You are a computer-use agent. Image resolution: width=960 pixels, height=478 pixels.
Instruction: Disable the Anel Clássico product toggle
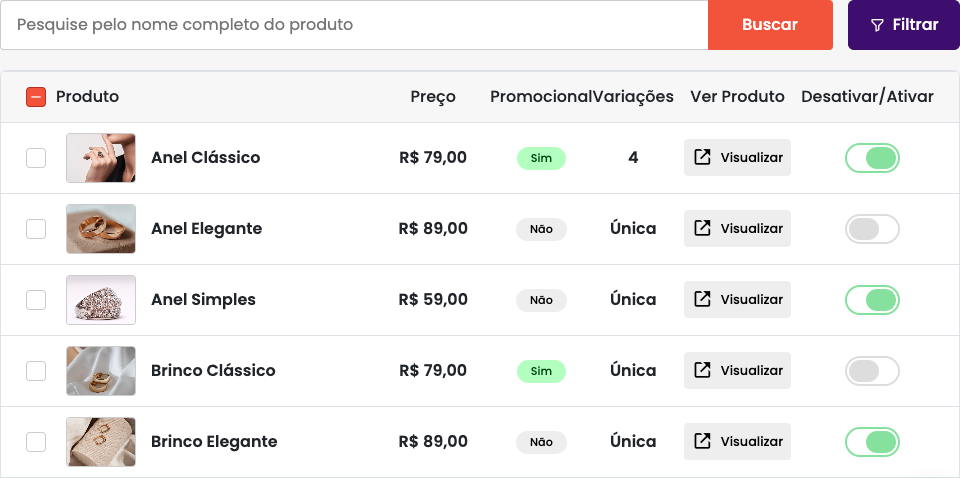[872, 158]
